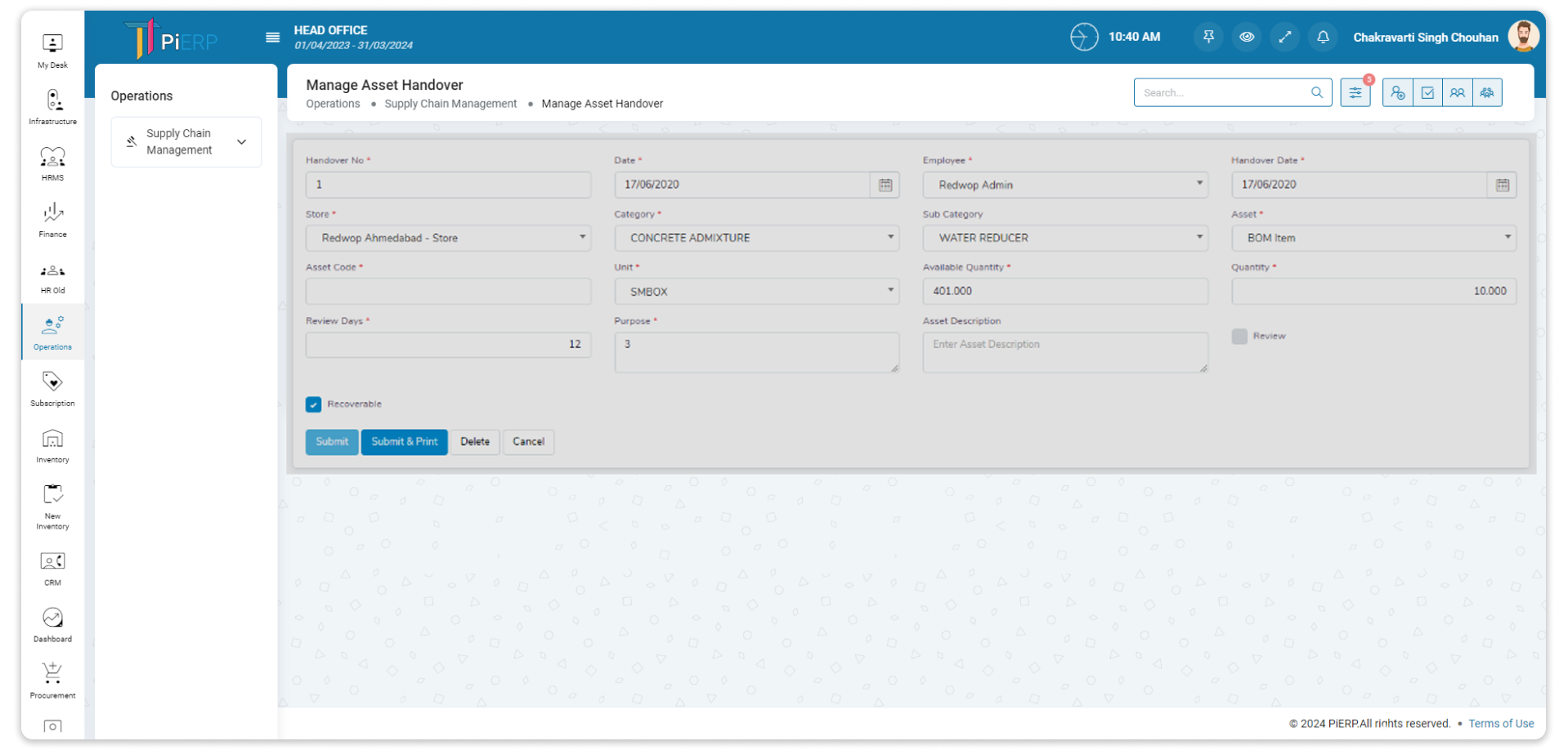Click the hamburger menu icon in header
Viewport: 1568px width, 750px height.
click(272, 38)
